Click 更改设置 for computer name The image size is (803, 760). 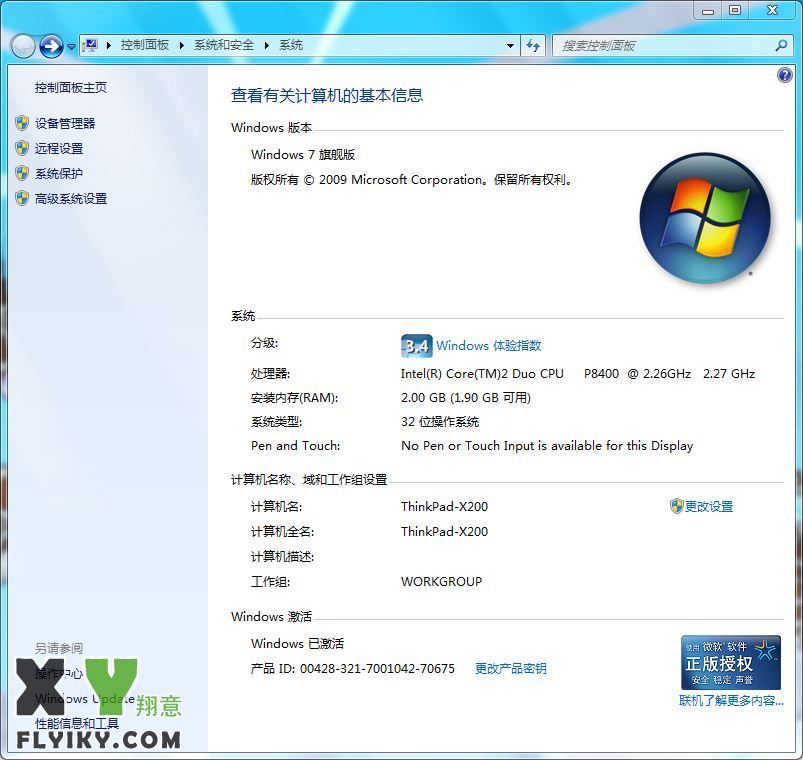pos(709,506)
